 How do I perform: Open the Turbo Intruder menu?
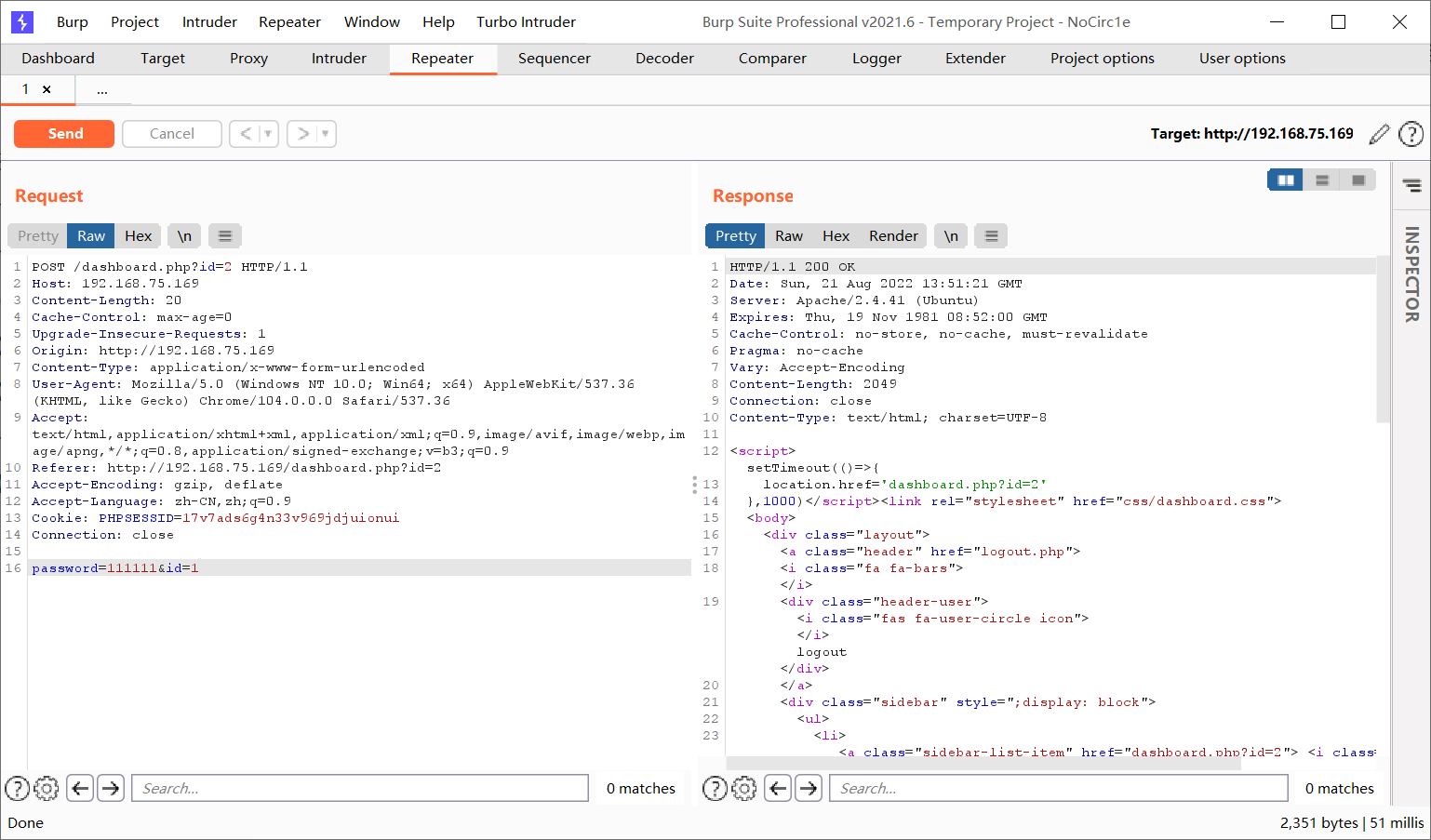click(x=527, y=21)
